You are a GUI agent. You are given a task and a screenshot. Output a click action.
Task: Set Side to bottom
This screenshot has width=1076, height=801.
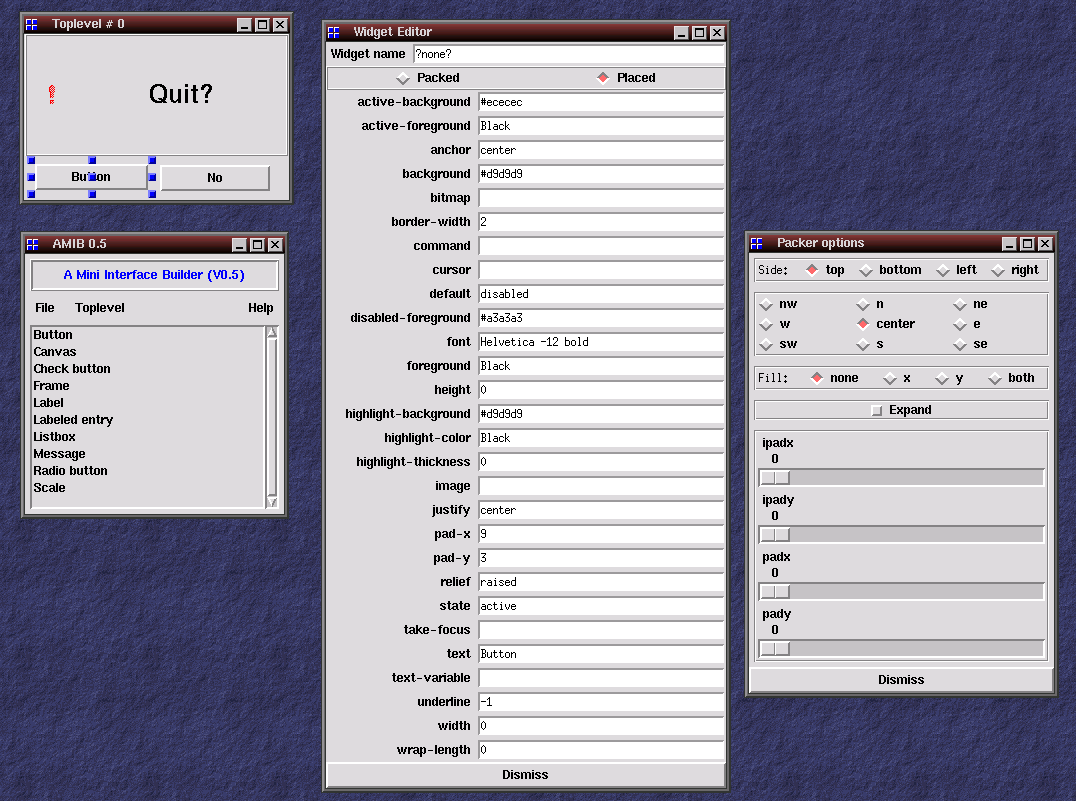tap(865, 270)
